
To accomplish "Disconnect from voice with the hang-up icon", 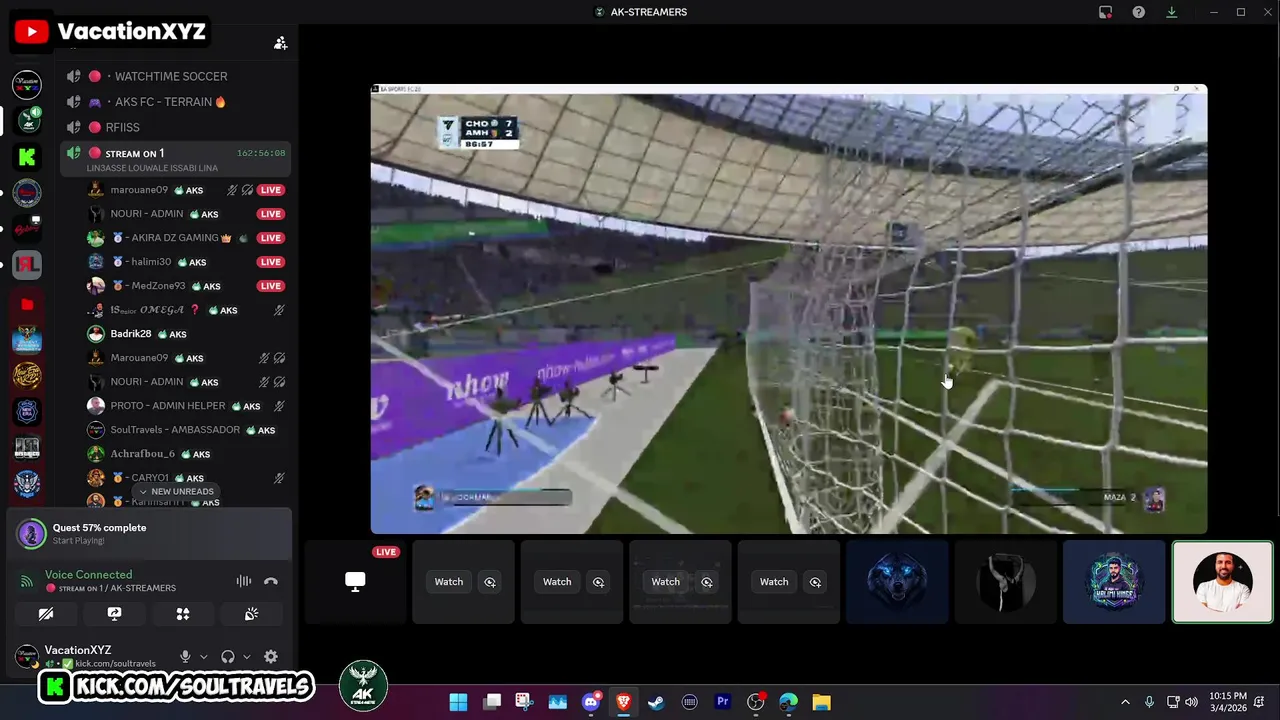I will 270,581.
